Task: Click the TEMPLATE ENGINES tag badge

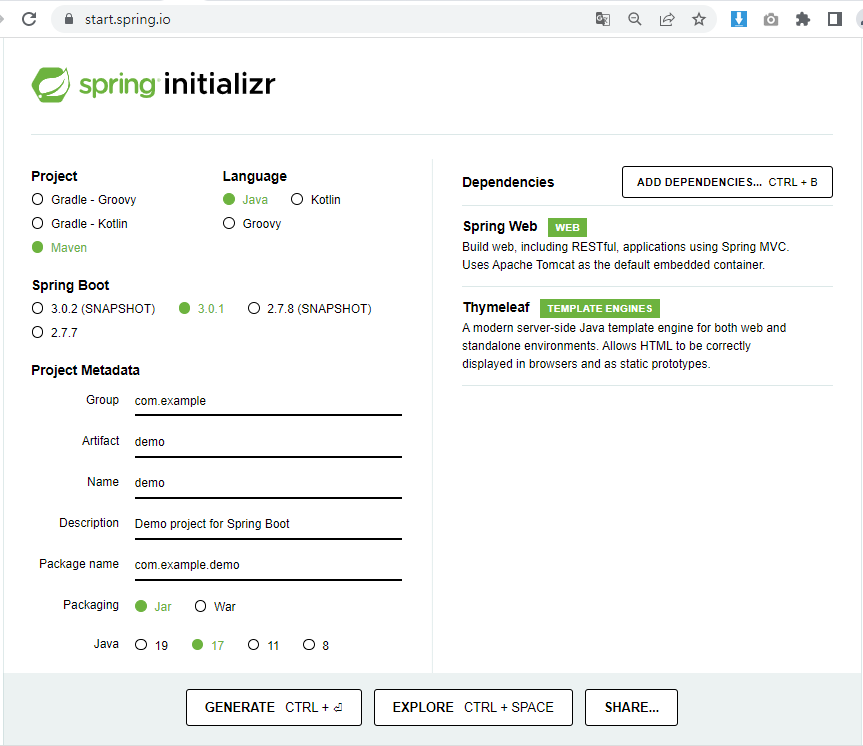Action: pos(600,308)
